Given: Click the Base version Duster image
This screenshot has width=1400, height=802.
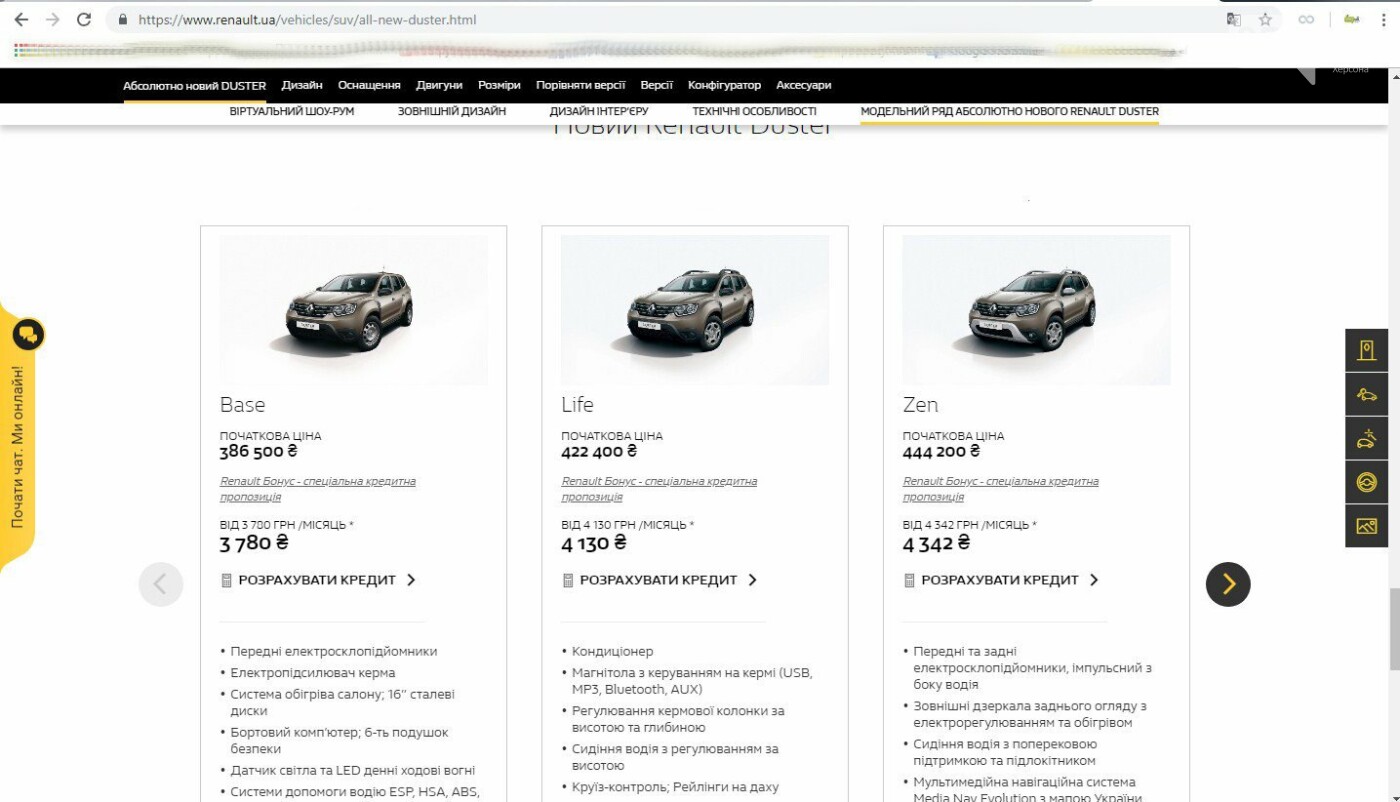Looking at the screenshot, I should [354, 310].
